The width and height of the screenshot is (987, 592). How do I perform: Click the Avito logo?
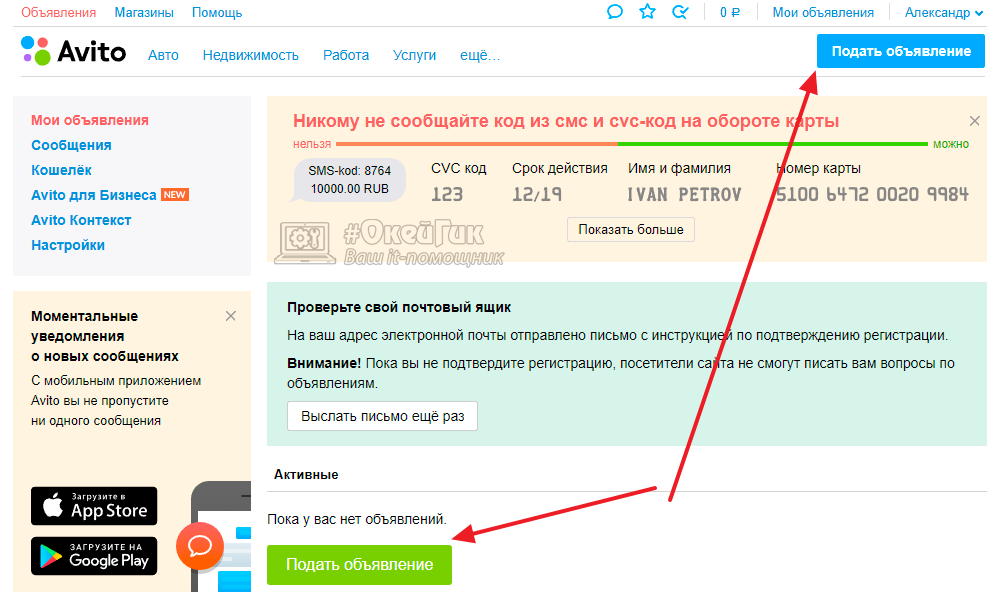(x=73, y=51)
